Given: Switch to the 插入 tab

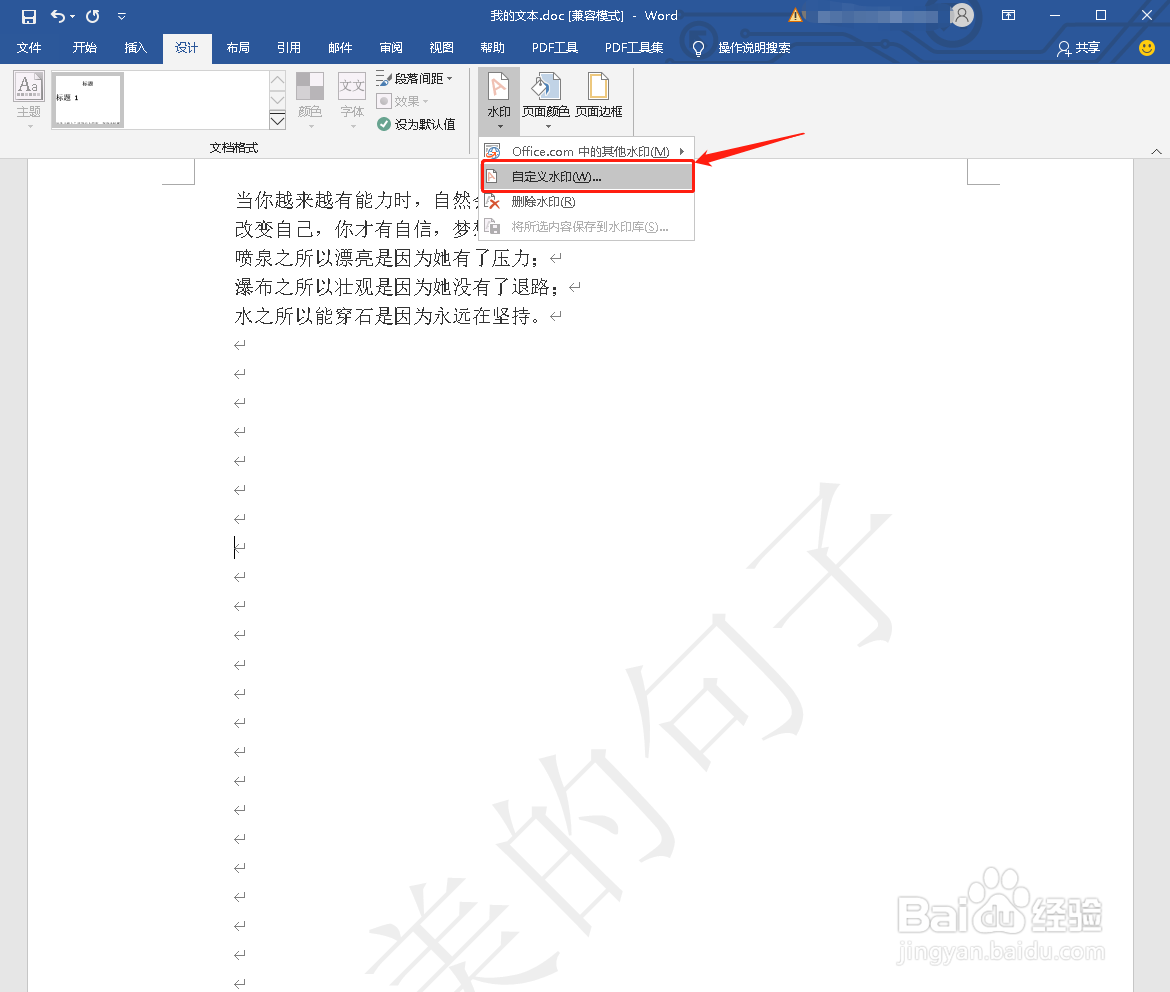Looking at the screenshot, I should click(x=135, y=48).
